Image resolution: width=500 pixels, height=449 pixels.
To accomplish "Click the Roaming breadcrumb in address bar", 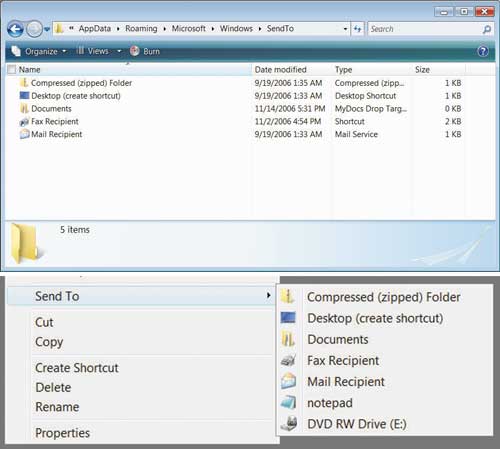I will tap(141, 29).
